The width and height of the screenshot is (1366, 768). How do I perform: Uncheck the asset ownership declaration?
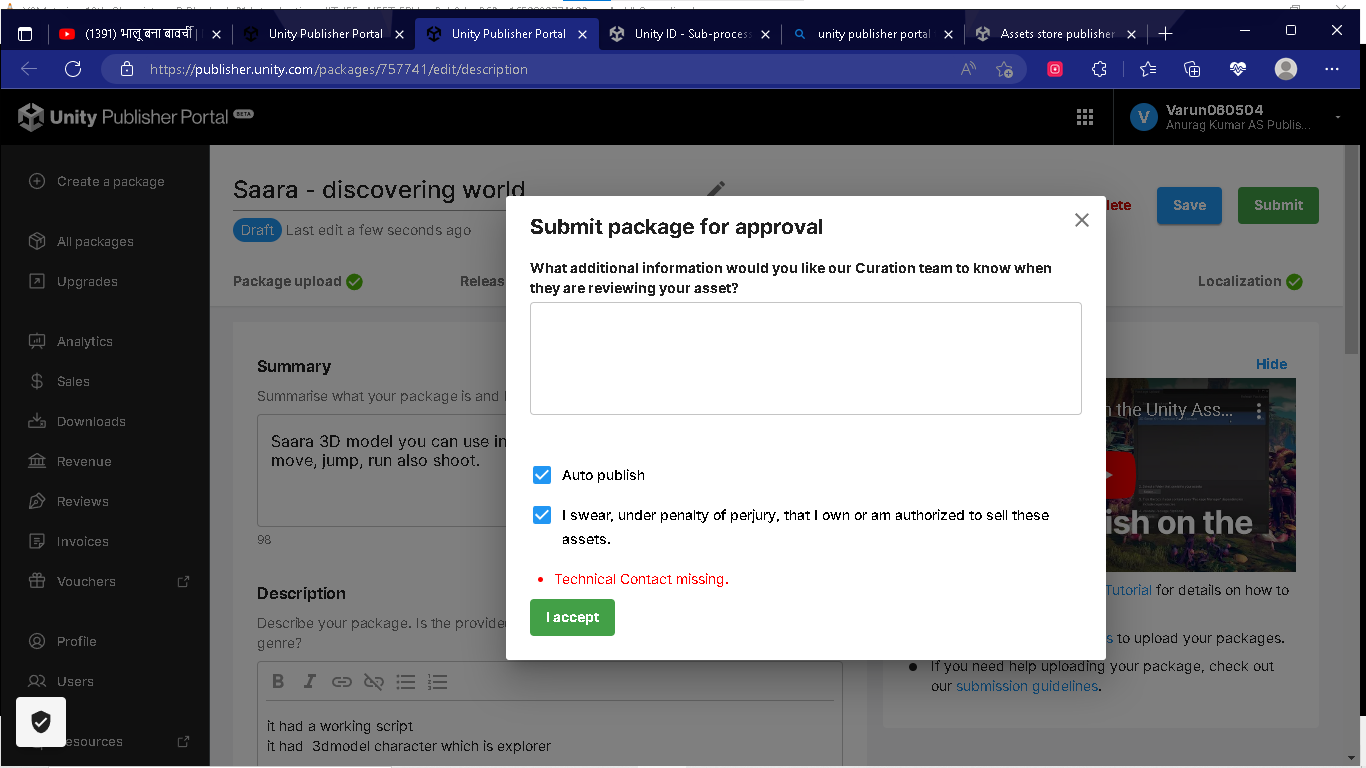coord(542,514)
